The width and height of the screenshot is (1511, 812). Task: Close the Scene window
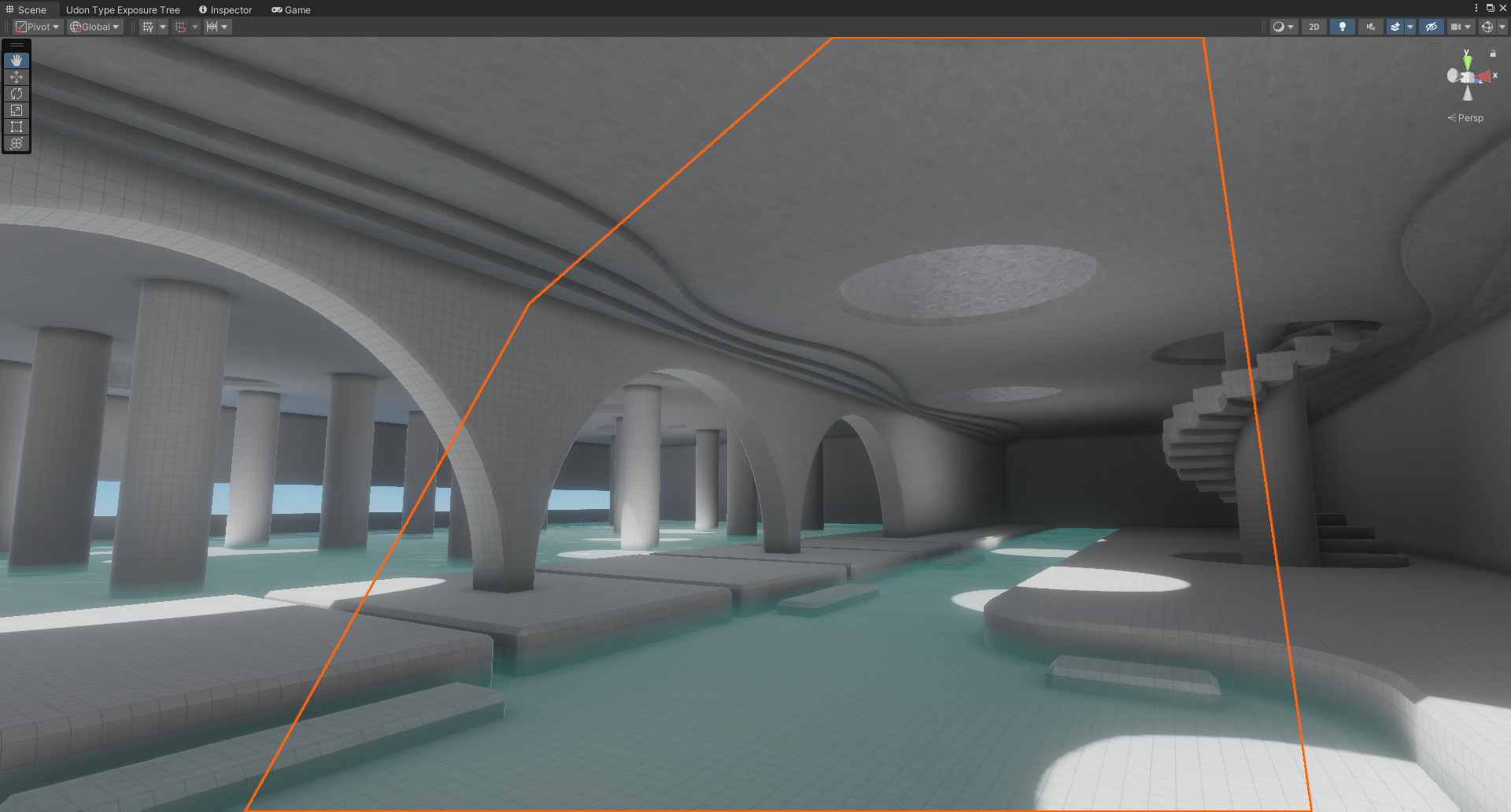click(x=1502, y=8)
